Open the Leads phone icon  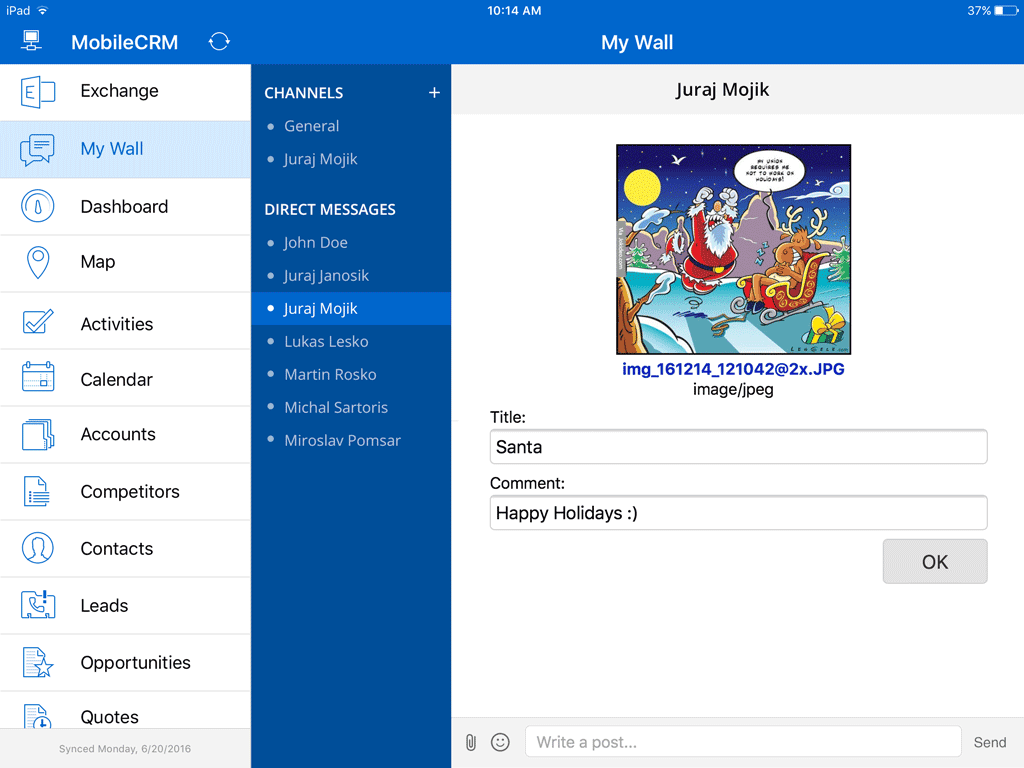pos(37,605)
